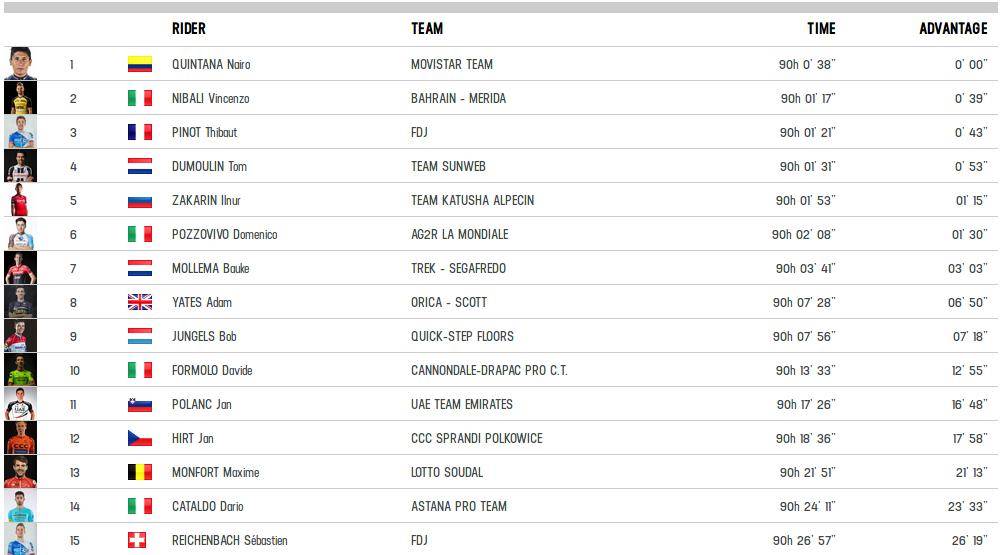Open Tom Dumoulin's rider photo
This screenshot has width=1001, height=555.
pyautogui.click(x=20, y=165)
